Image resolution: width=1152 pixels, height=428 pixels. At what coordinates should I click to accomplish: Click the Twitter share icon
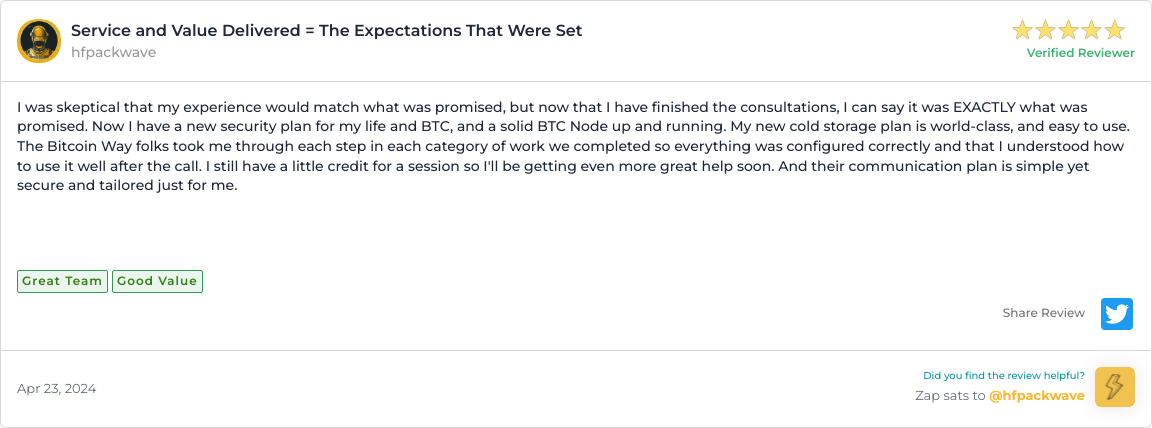point(1116,313)
